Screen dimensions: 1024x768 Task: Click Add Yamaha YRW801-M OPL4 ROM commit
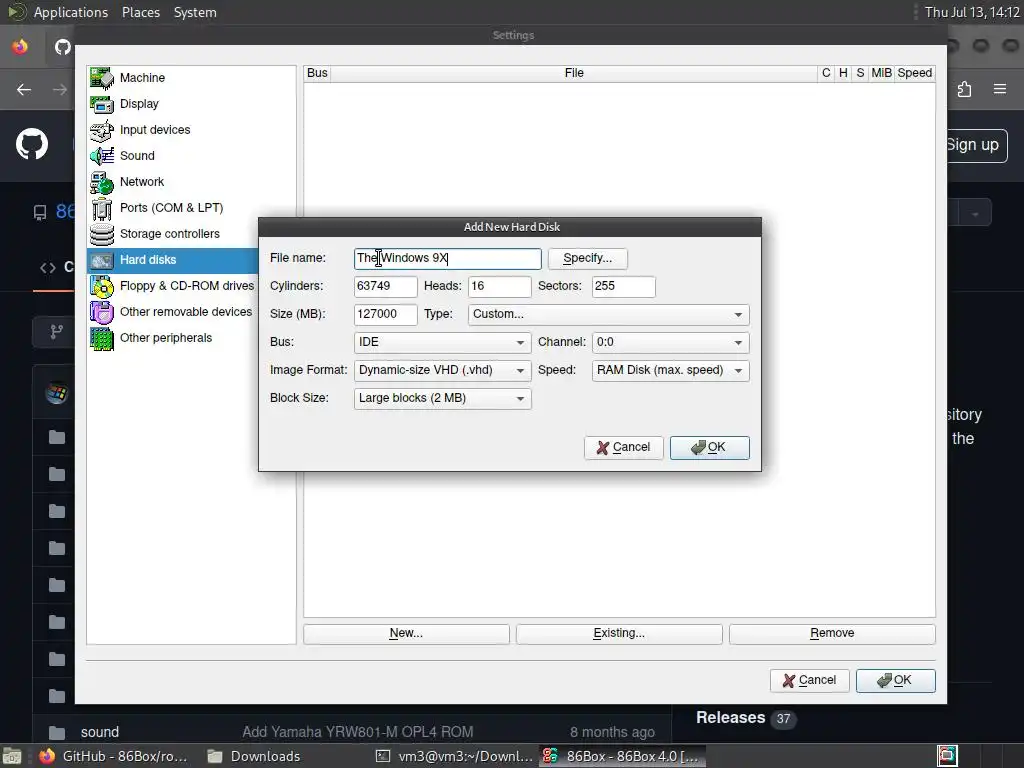click(358, 732)
